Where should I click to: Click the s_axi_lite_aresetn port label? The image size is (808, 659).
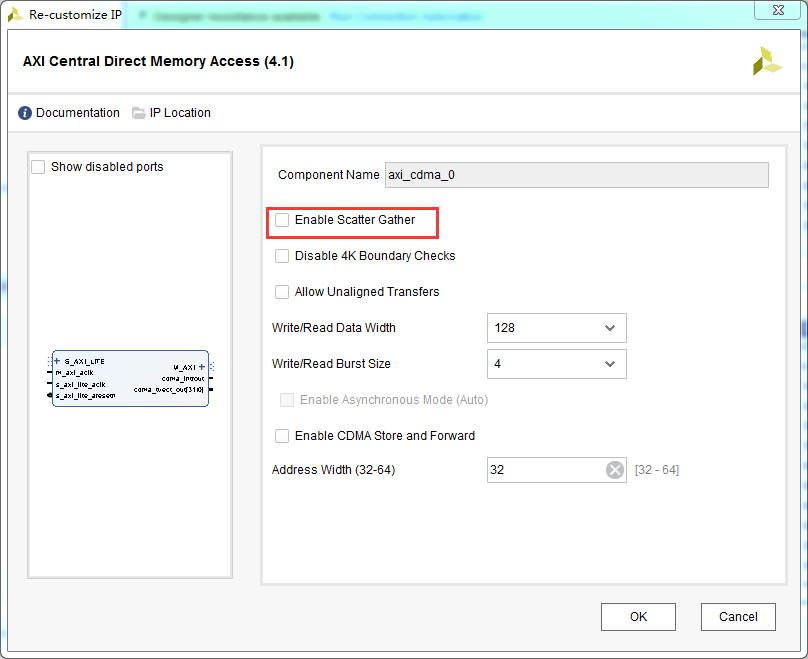click(x=85, y=396)
